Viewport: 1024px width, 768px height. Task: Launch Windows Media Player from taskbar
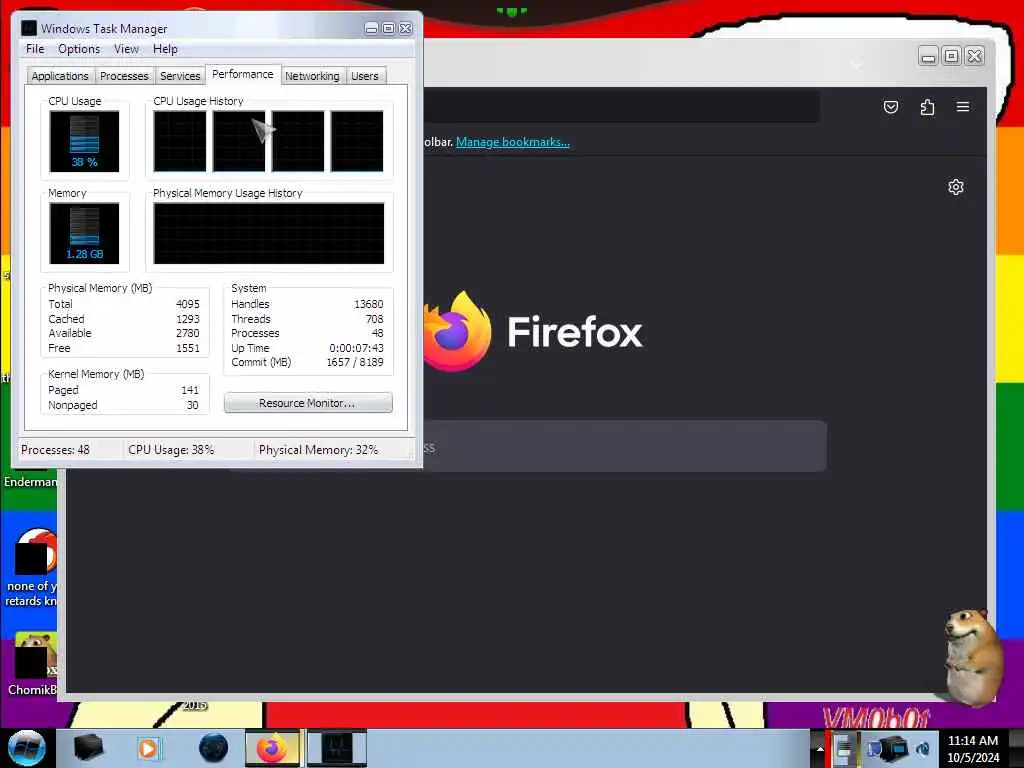(148, 748)
